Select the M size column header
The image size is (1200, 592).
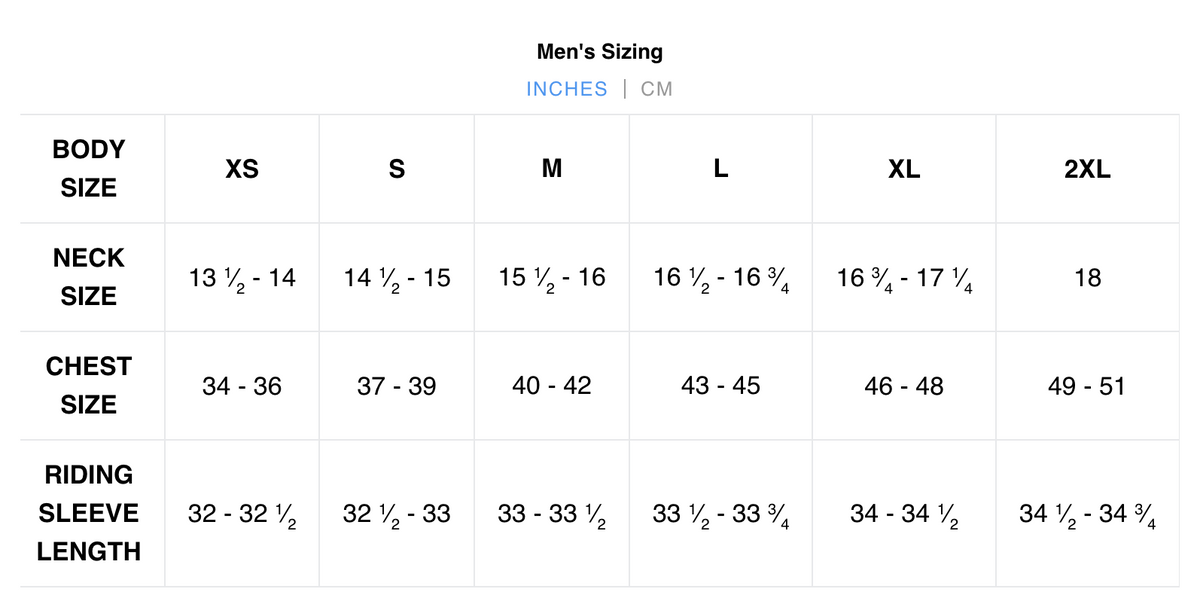[552, 169]
